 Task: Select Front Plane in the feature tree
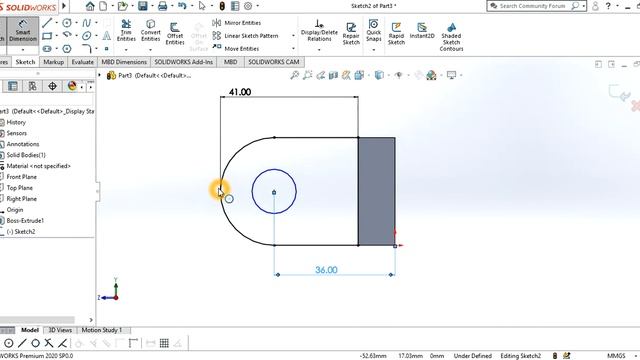(x=22, y=177)
